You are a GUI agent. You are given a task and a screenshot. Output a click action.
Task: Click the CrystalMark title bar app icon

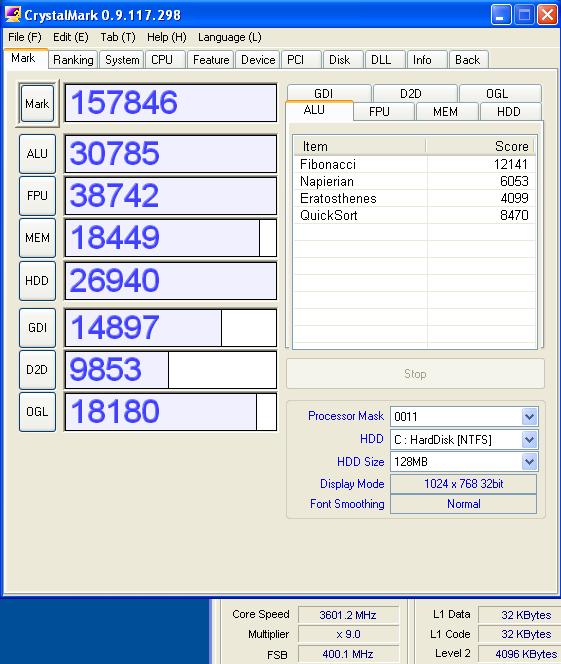pos(12,14)
